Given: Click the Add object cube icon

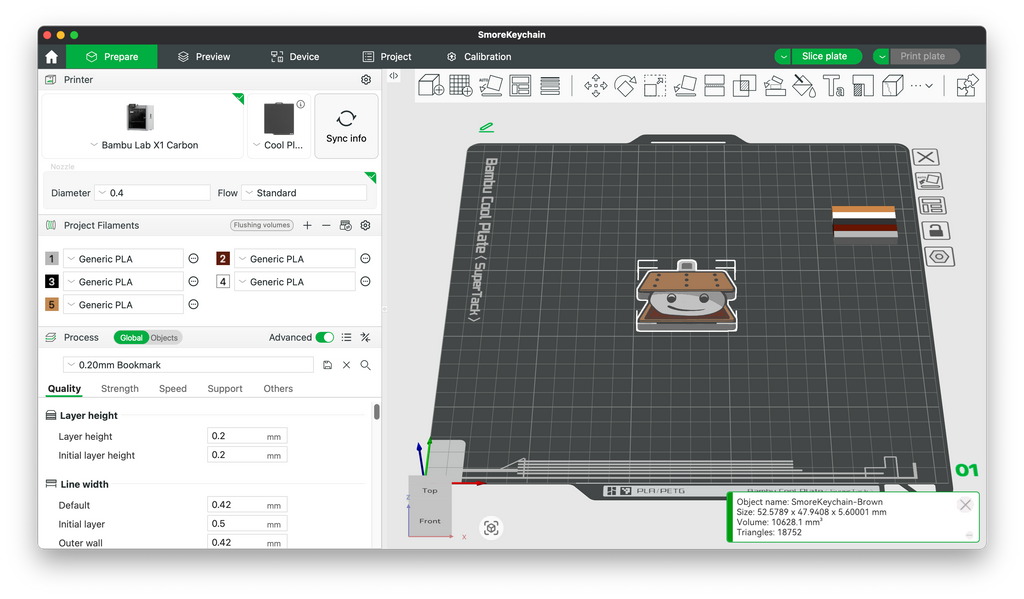Looking at the screenshot, I should point(430,86).
